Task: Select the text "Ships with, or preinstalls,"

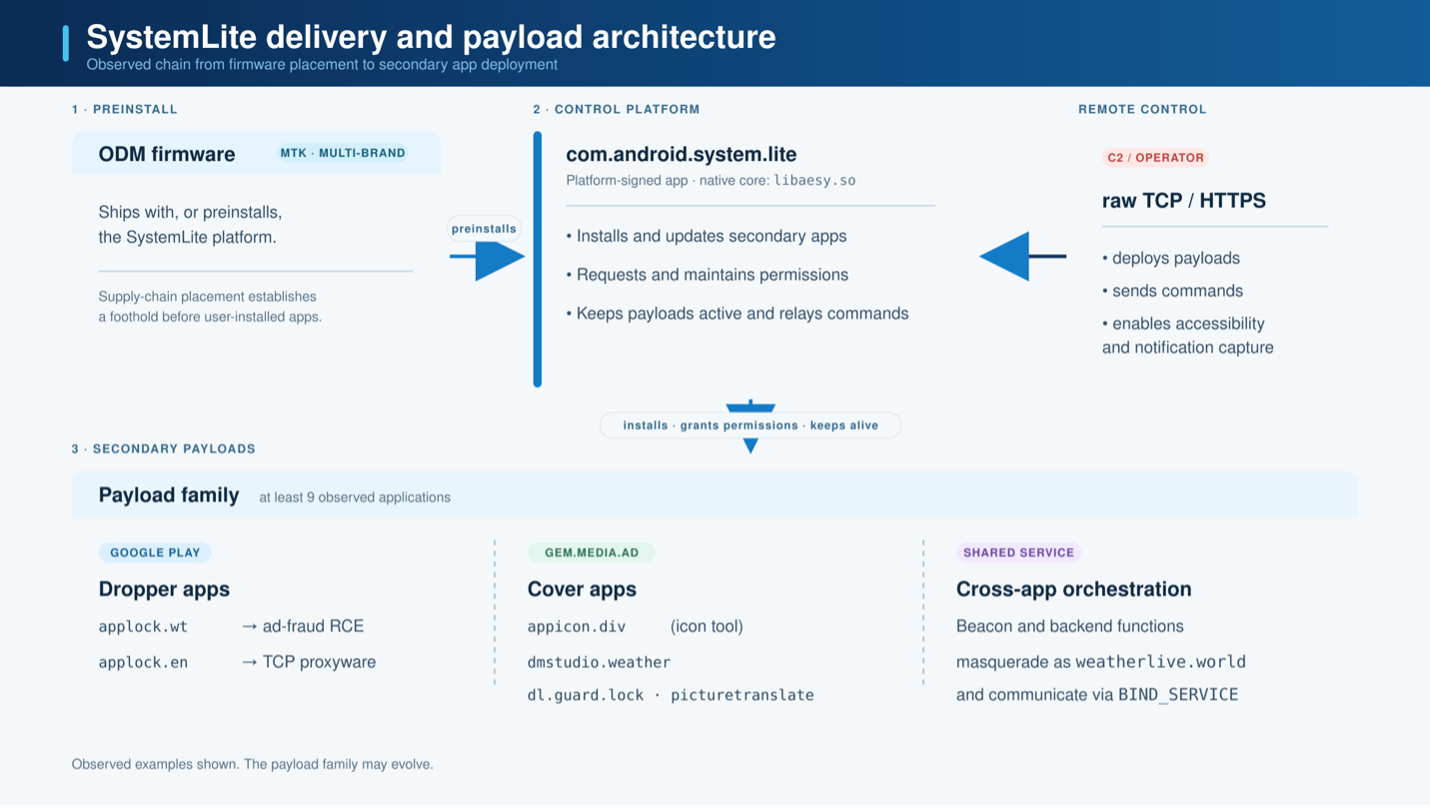Action: 190,212
